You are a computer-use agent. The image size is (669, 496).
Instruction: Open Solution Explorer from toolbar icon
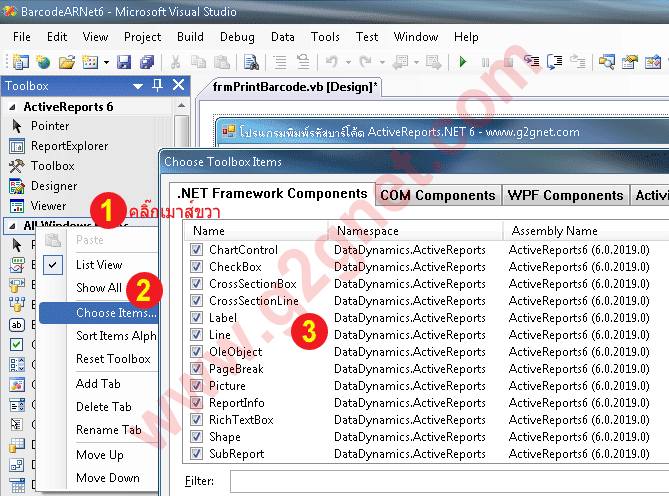(x=607, y=62)
